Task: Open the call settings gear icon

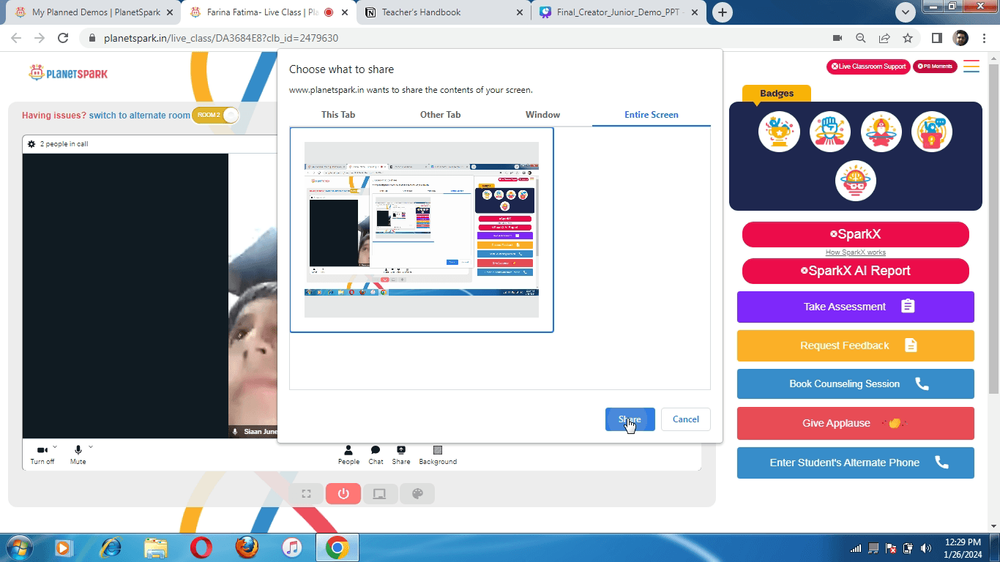Action: (31, 144)
